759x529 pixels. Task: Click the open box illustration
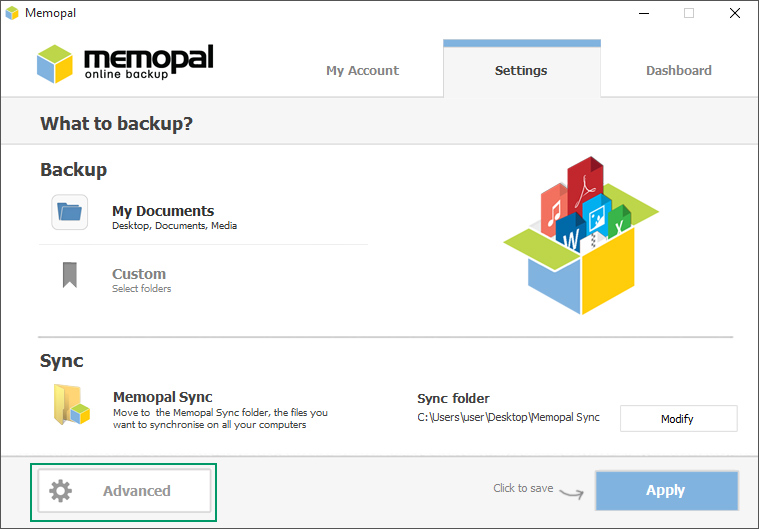tap(581, 235)
